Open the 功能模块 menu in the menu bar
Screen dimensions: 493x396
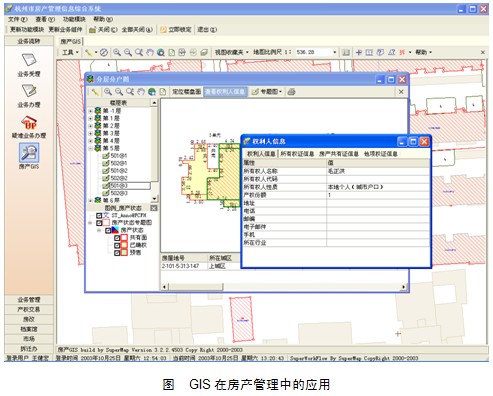[x=74, y=19]
